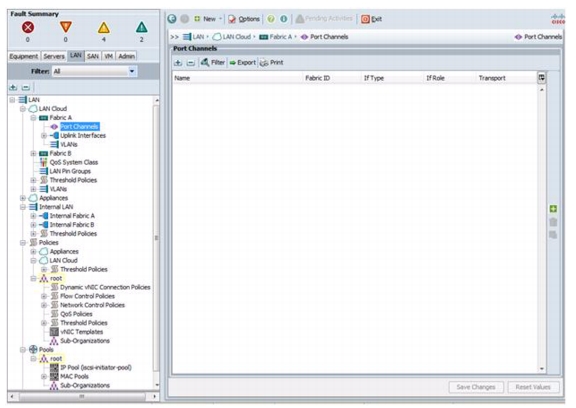Expand the Fabric B tree node

pos(33,154)
